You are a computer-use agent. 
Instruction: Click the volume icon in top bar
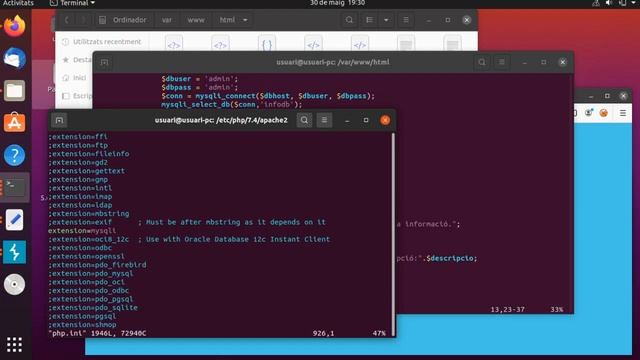tap(609, 3)
